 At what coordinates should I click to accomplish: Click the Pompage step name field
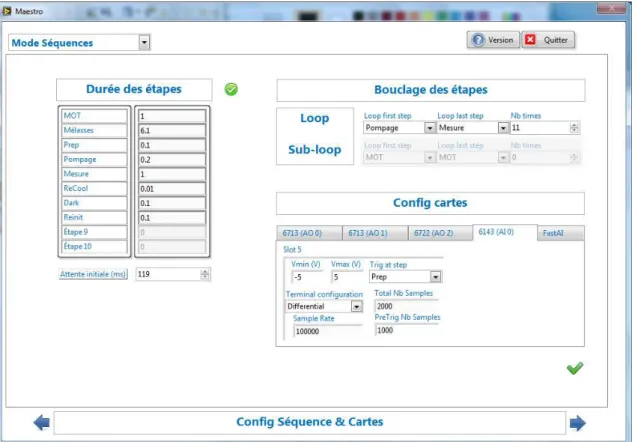point(94,160)
